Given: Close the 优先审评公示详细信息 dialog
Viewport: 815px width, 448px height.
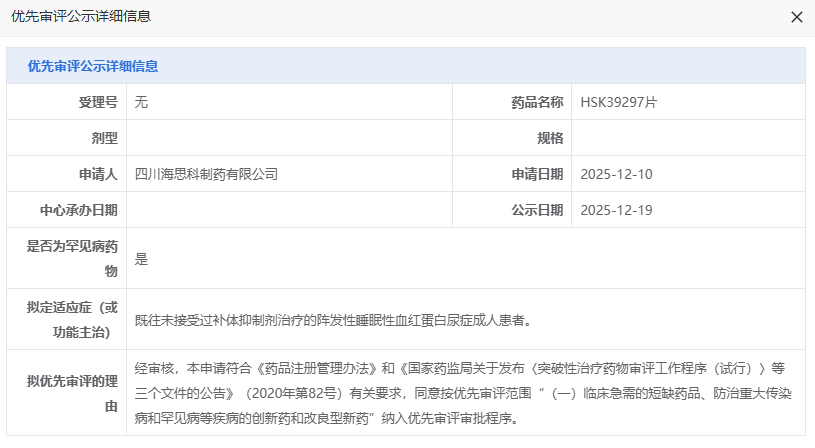Looking at the screenshot, I should 796,17.
